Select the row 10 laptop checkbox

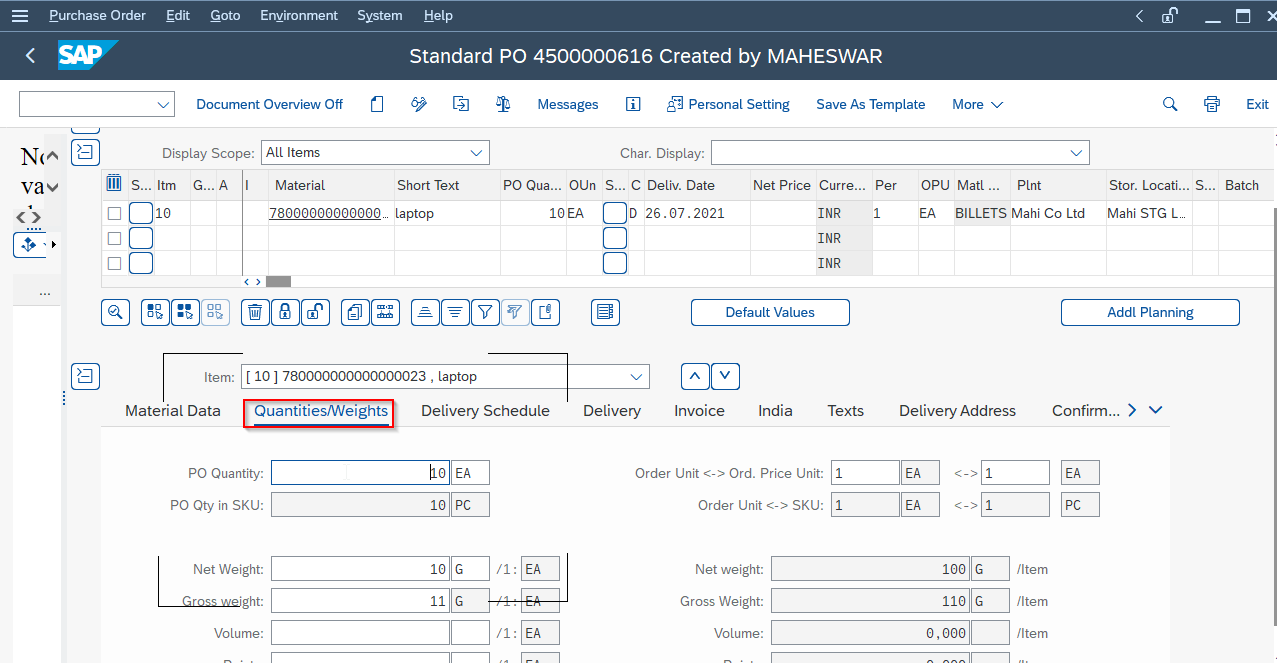coord(114,213)
